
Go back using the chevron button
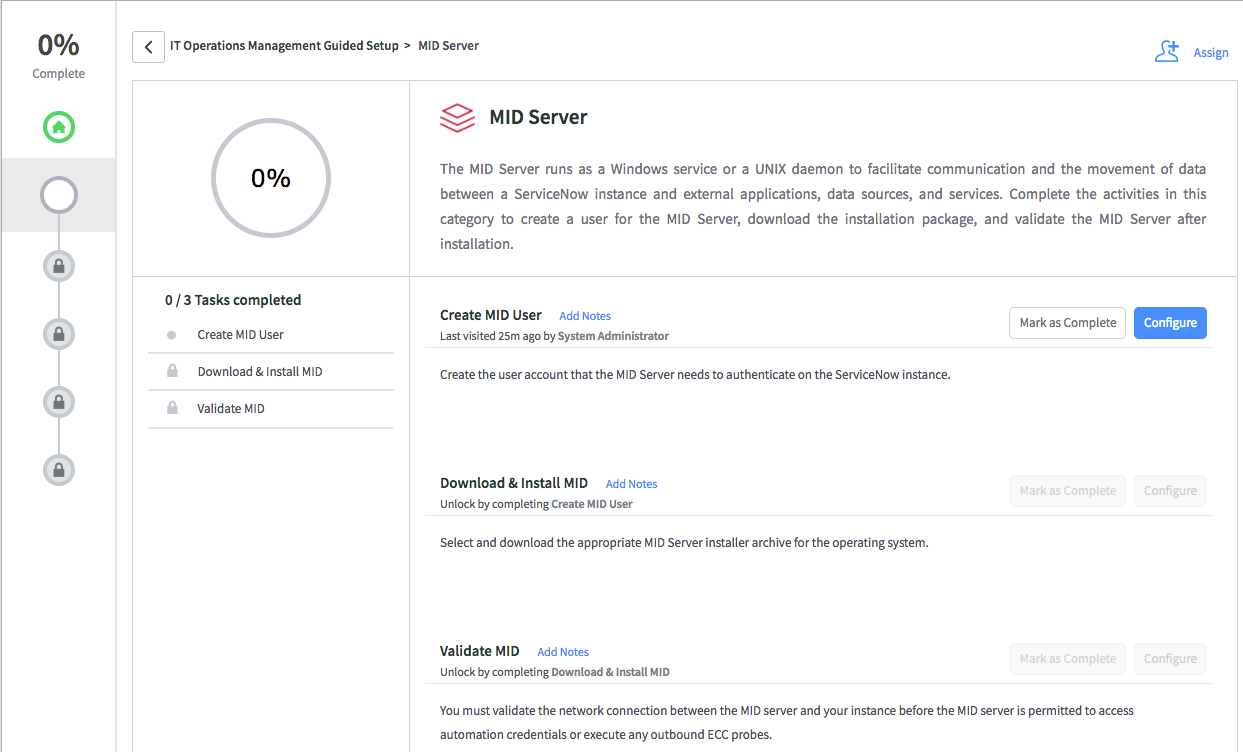pos(148,46)
